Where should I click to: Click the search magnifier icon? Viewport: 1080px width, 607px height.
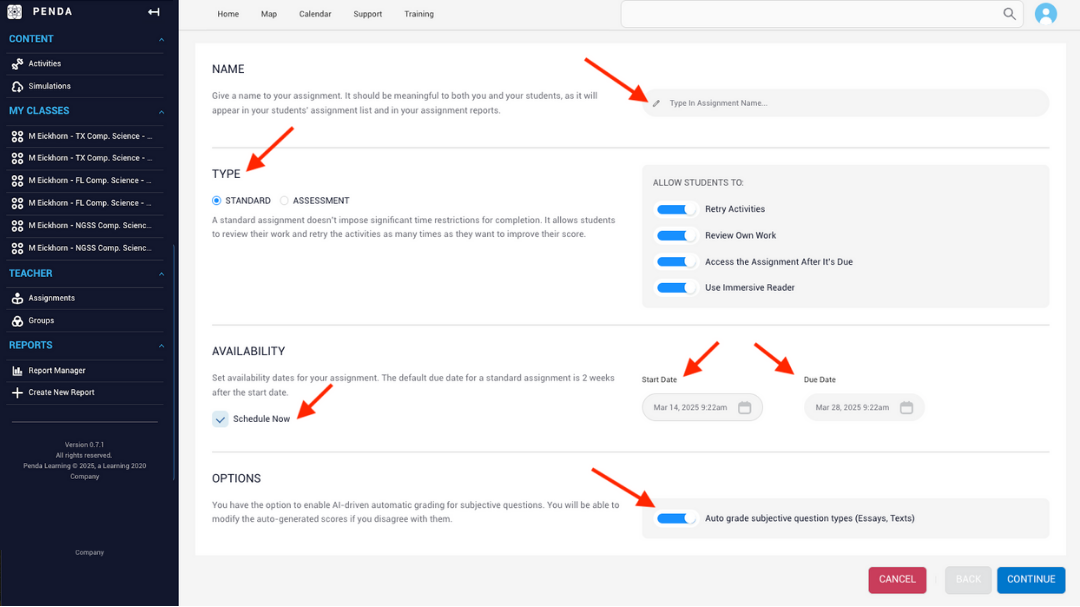tap(1009, 14)
